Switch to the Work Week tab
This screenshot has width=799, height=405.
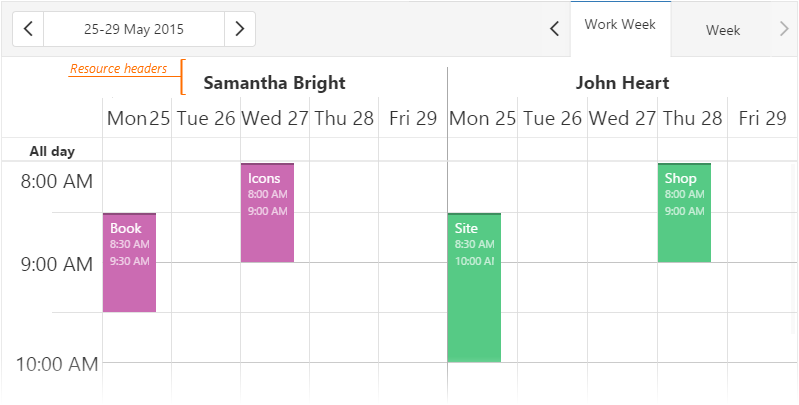click(x=620, y=25)
